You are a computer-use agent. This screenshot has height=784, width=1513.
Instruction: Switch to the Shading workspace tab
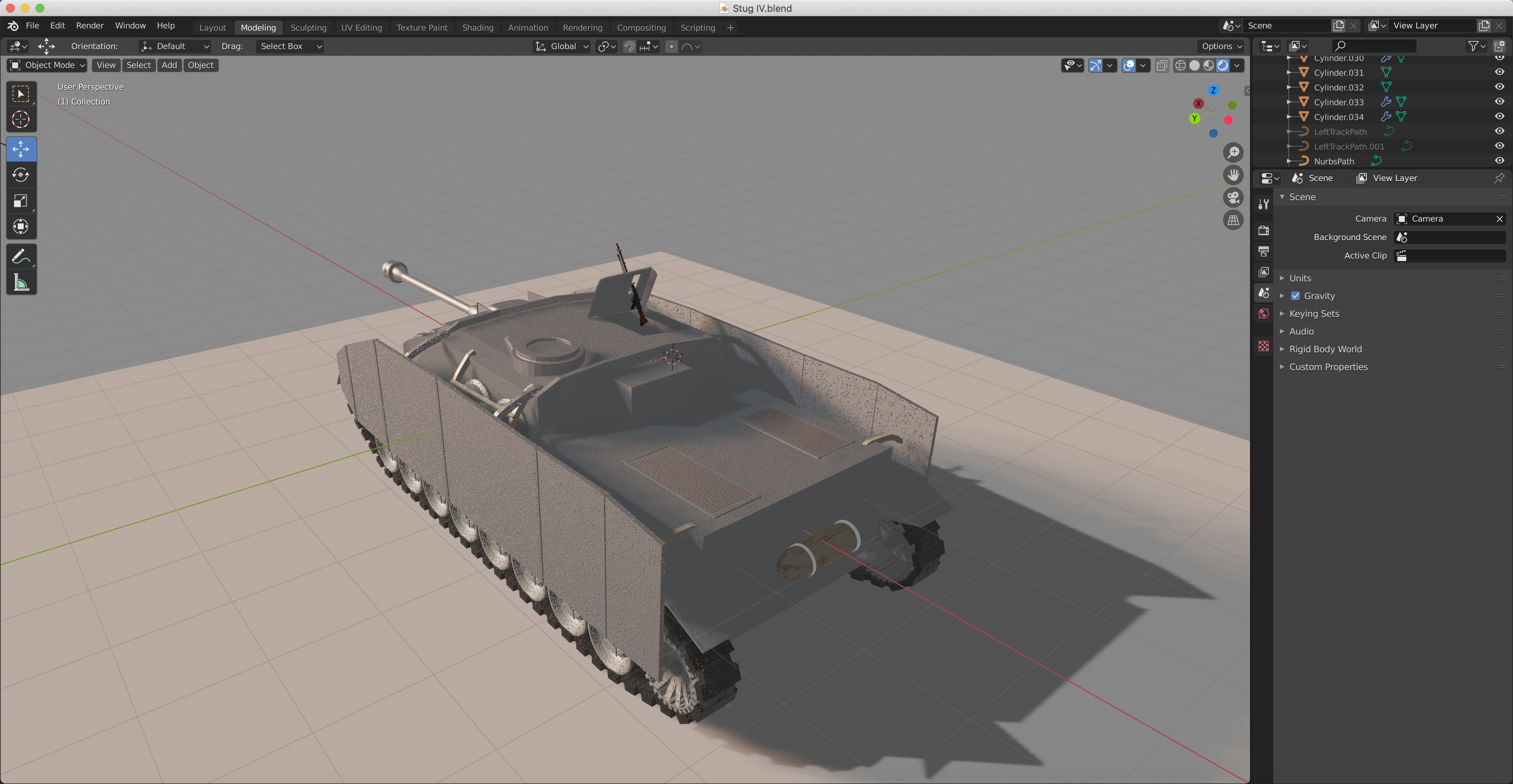478,28
